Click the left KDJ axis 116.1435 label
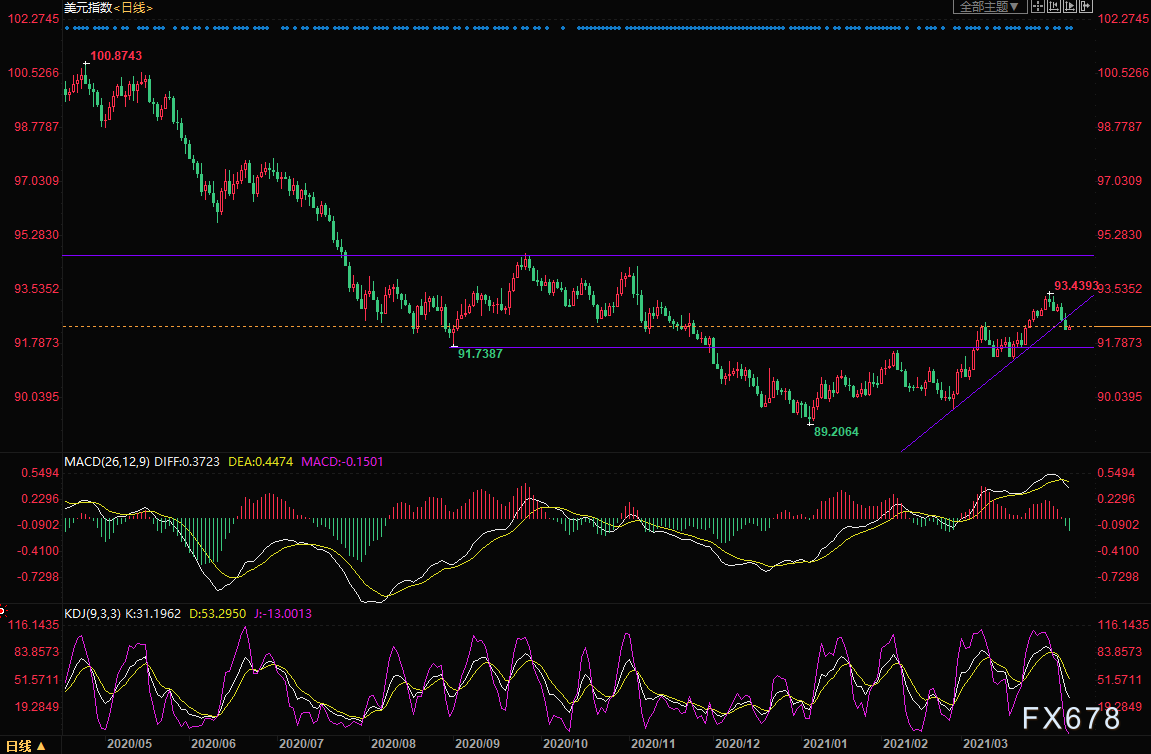The width and height of the screenshot is (1151, 754). [33, 625]
